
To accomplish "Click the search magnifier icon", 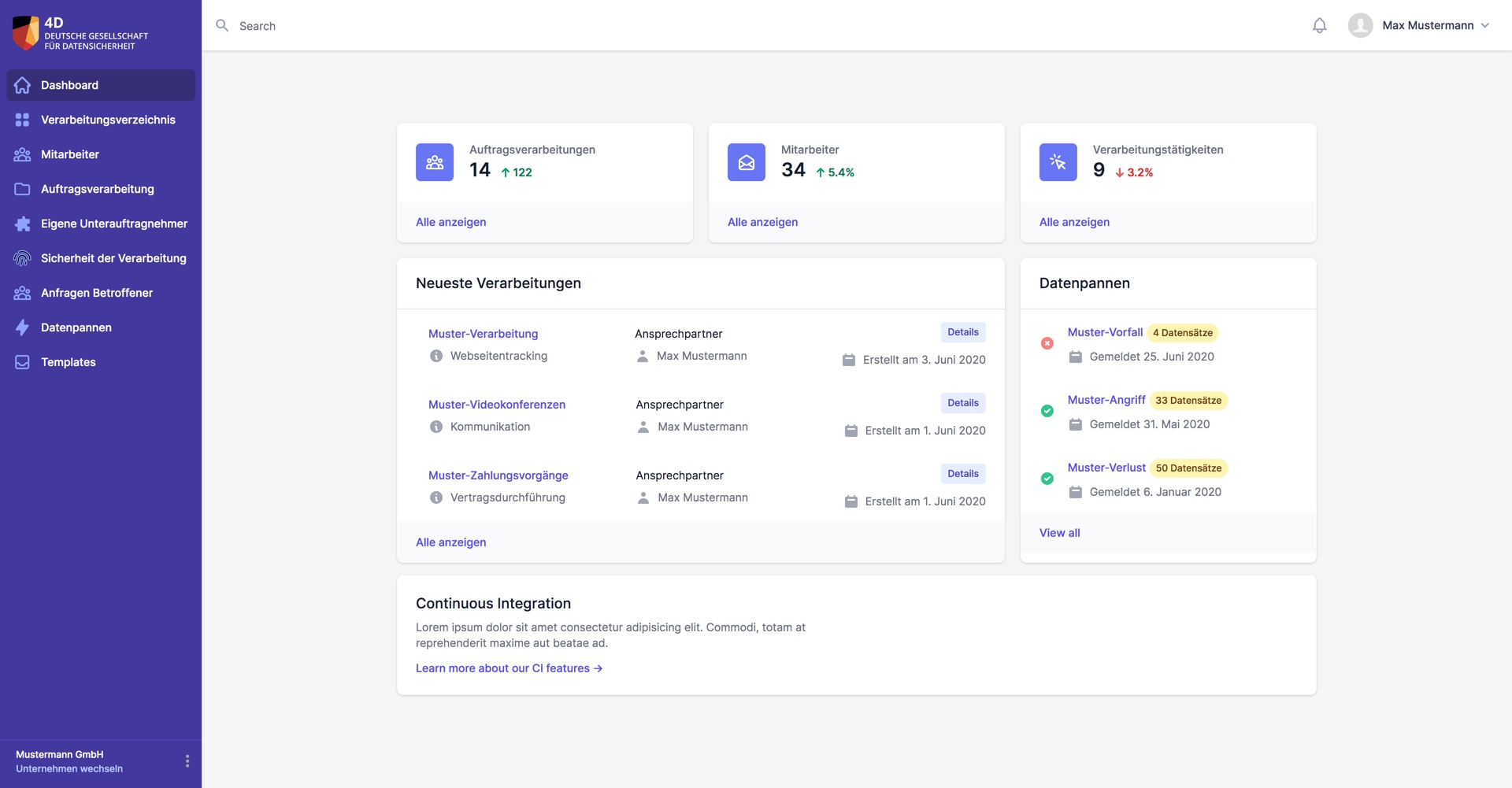I will pyautogui.click(x=222, y=25).
